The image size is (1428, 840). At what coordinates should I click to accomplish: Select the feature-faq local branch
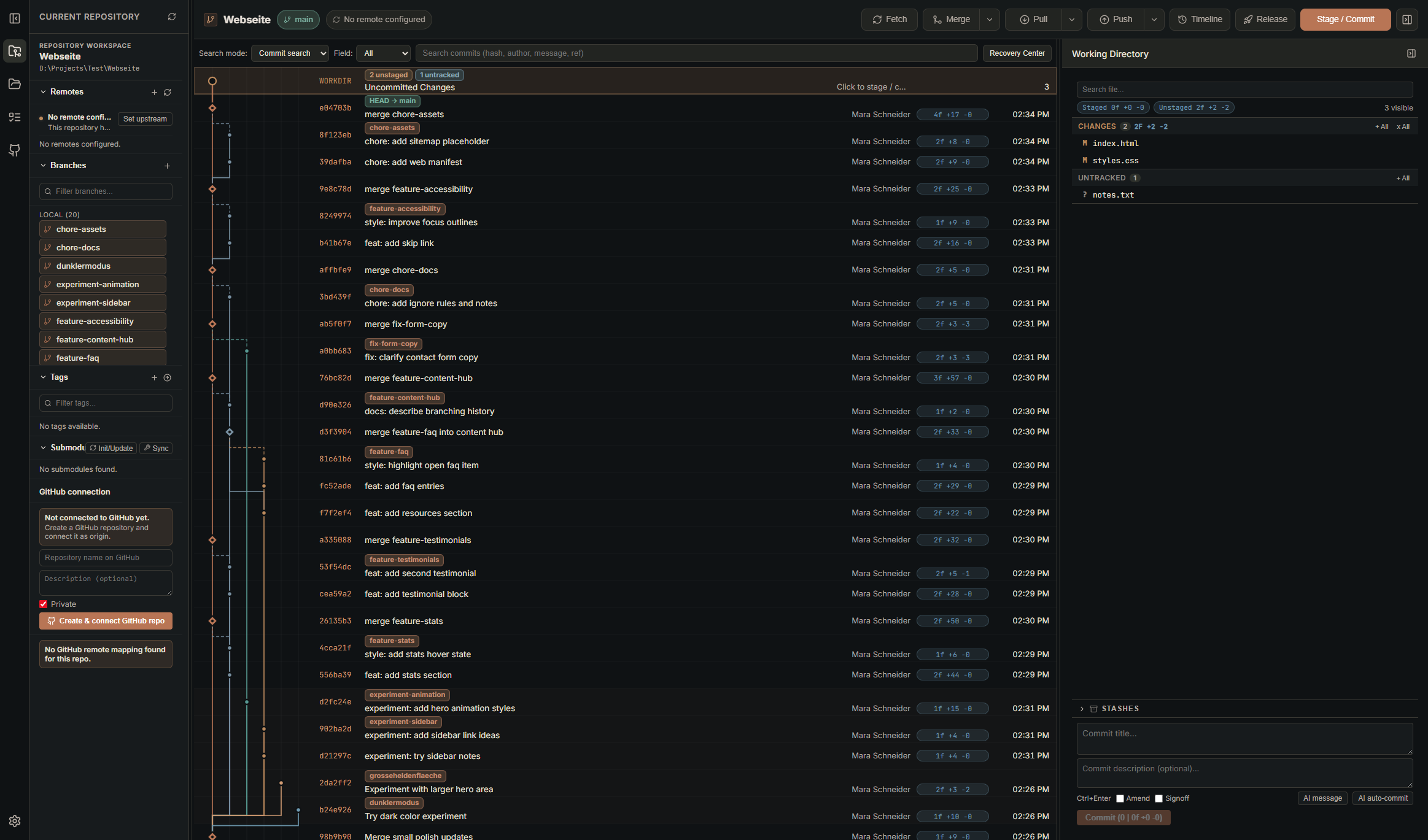pos(103,358)
